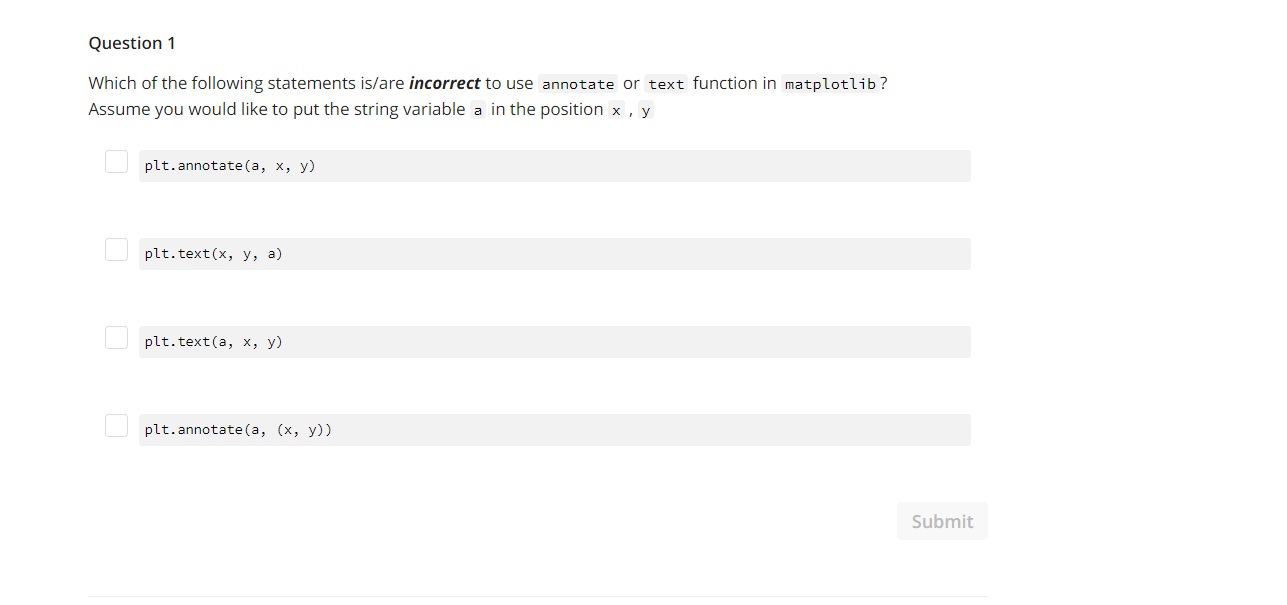Click the inline code variable y in the question

pyautogui.click(x=646, y=110)
